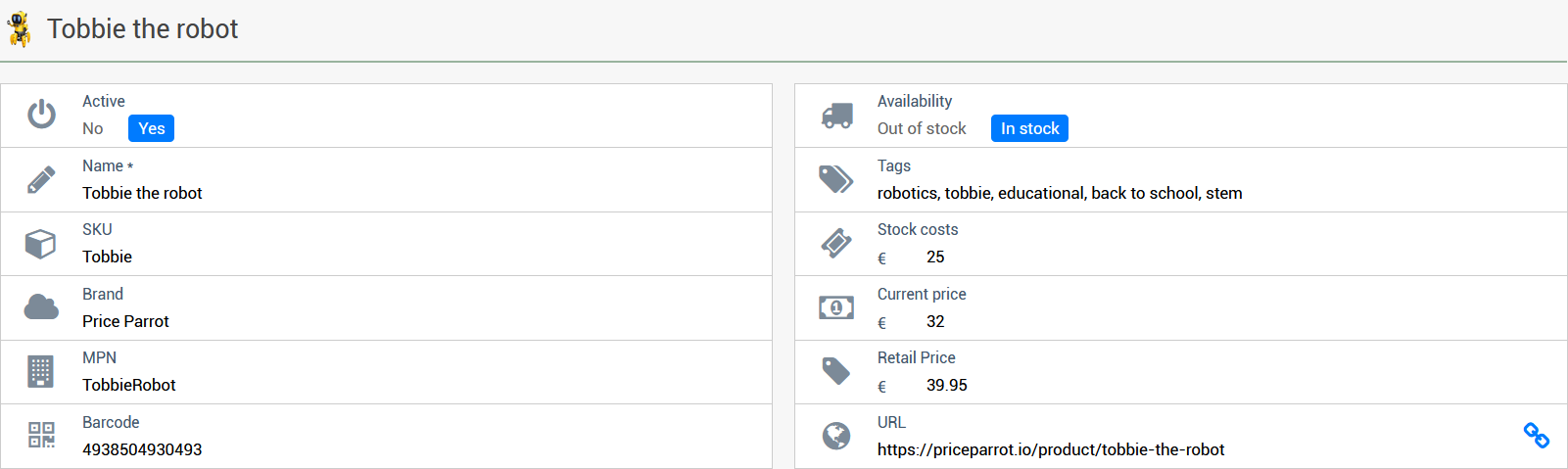
Task: Click the Barcode field 4938504930493
Action: tap(142, 449)
